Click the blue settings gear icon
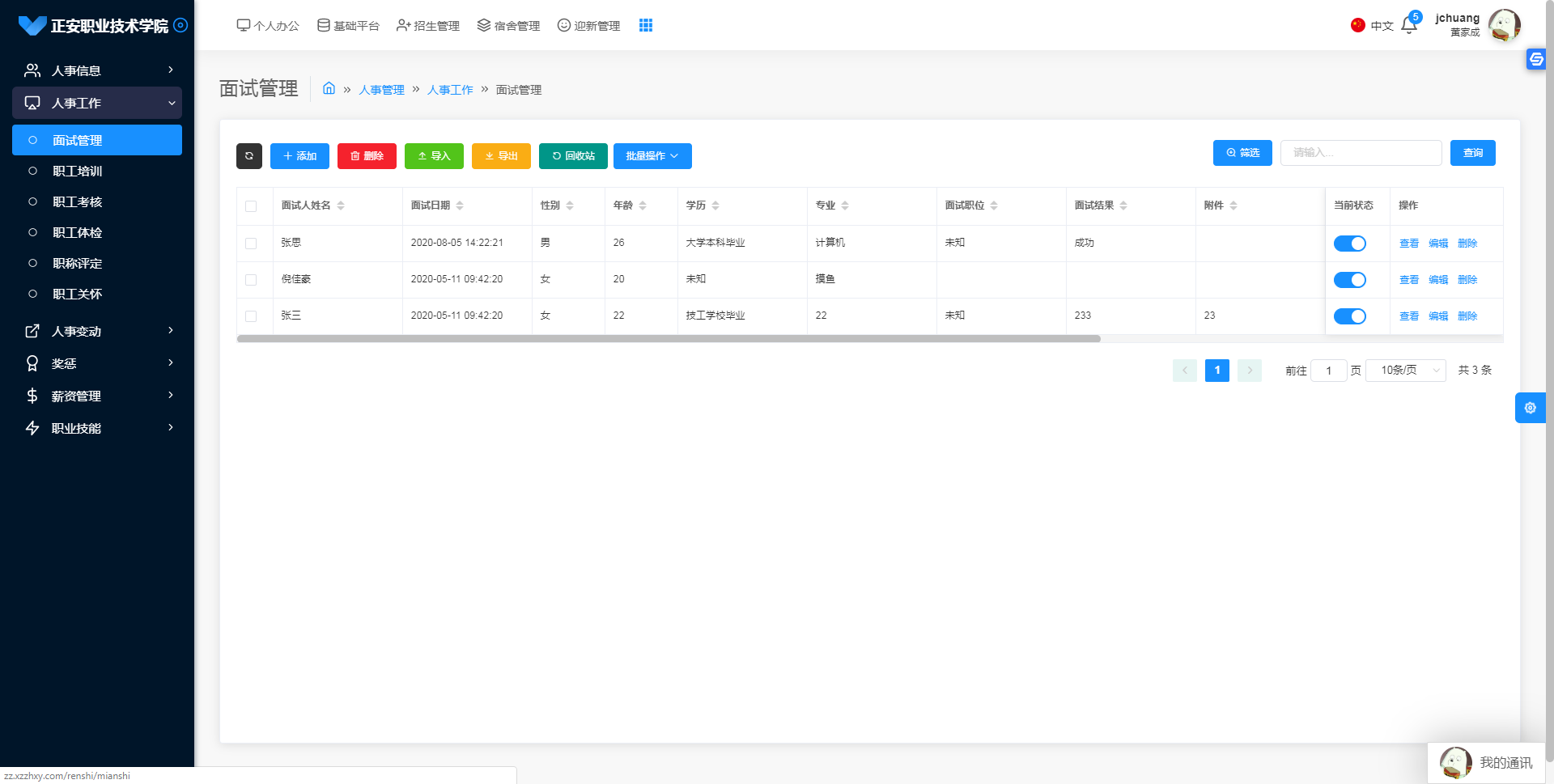1554x784 pixels. (1530, 408)
